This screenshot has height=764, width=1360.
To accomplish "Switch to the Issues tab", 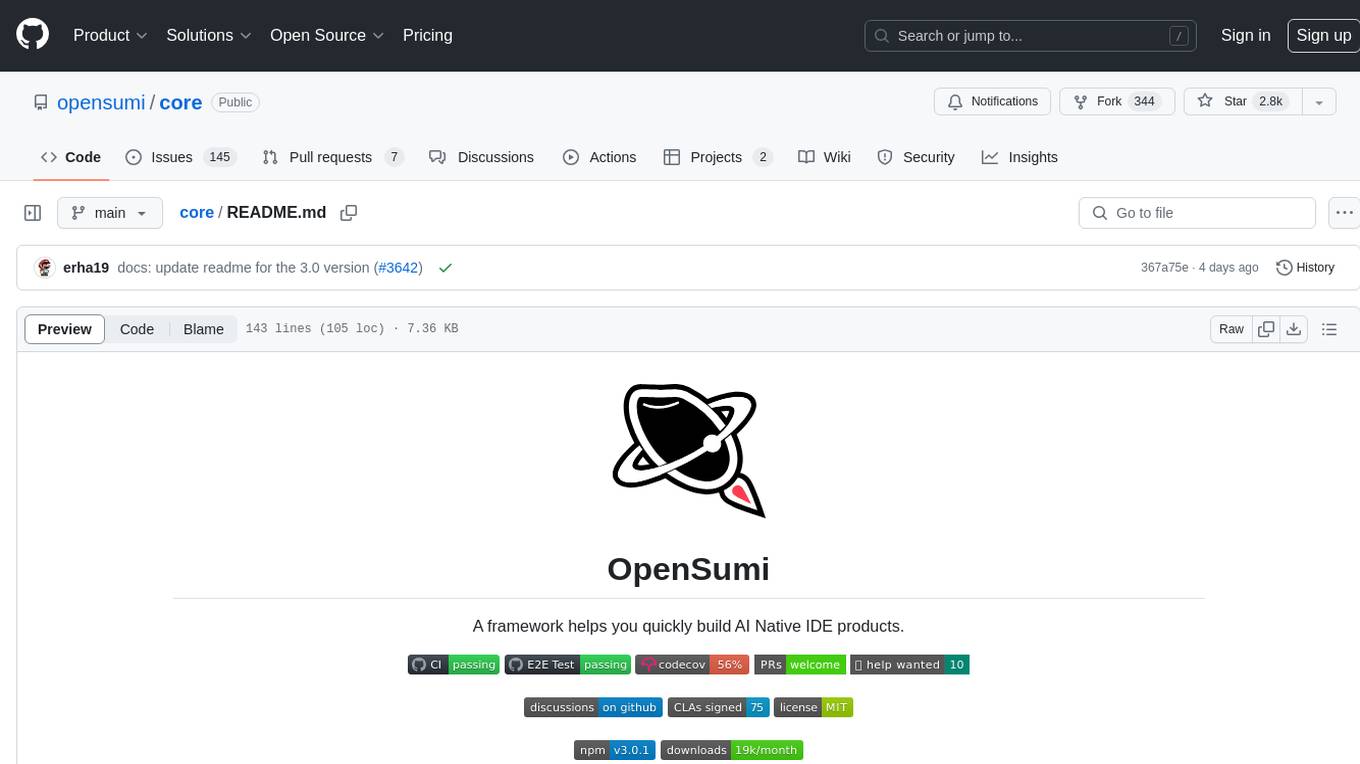I will click(180, 157).
